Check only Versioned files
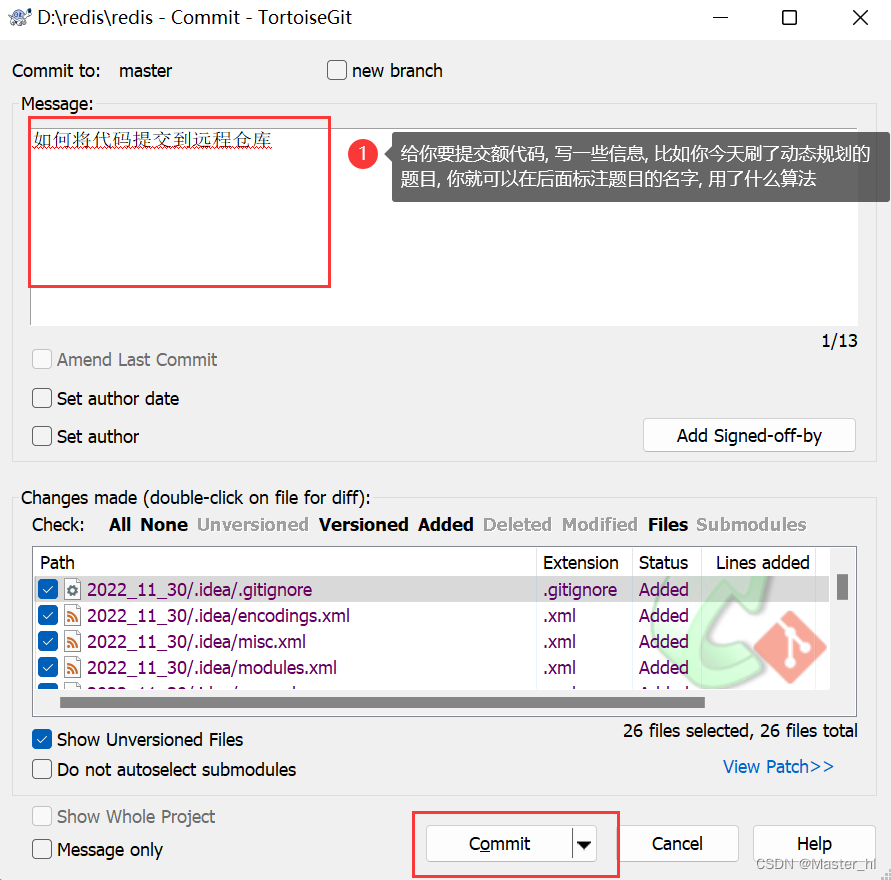Screen dimensions: 891x880 pos(364,524)
